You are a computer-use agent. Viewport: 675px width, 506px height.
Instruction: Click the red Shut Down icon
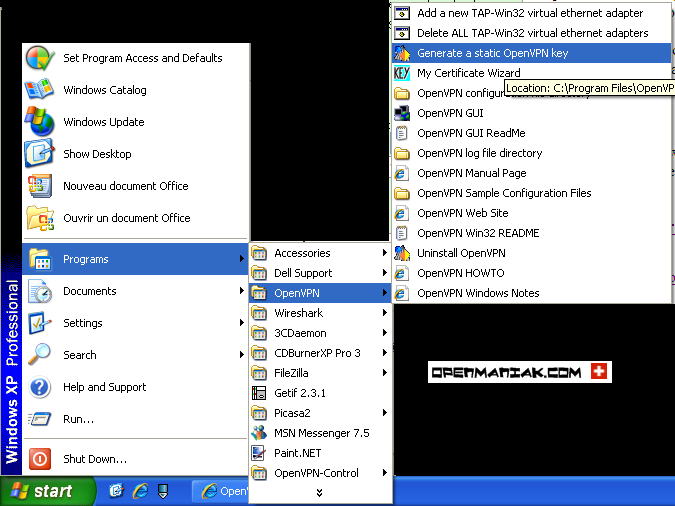point(40,459)
